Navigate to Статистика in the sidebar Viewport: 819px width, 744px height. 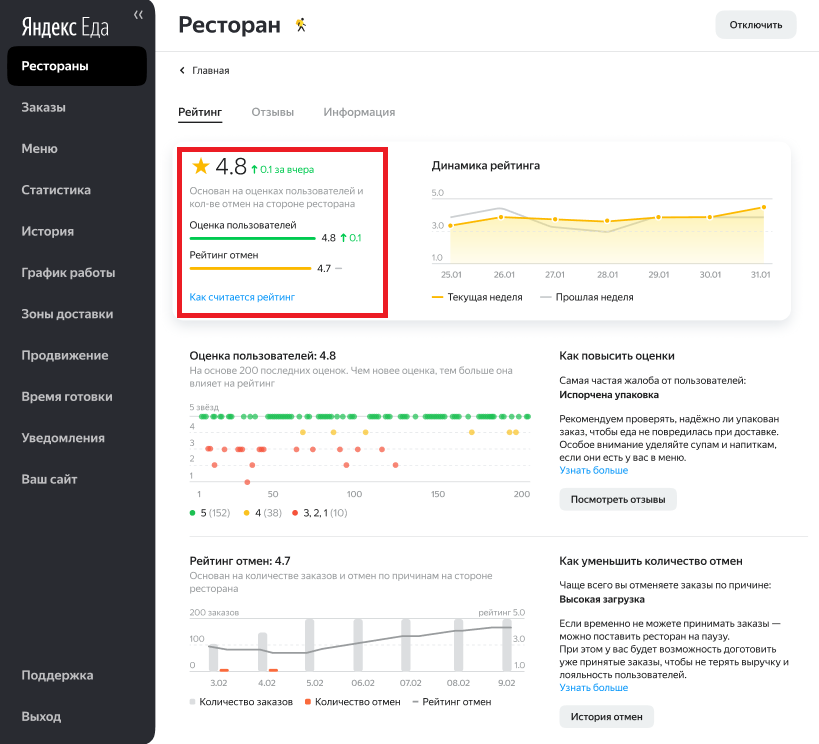56,190
